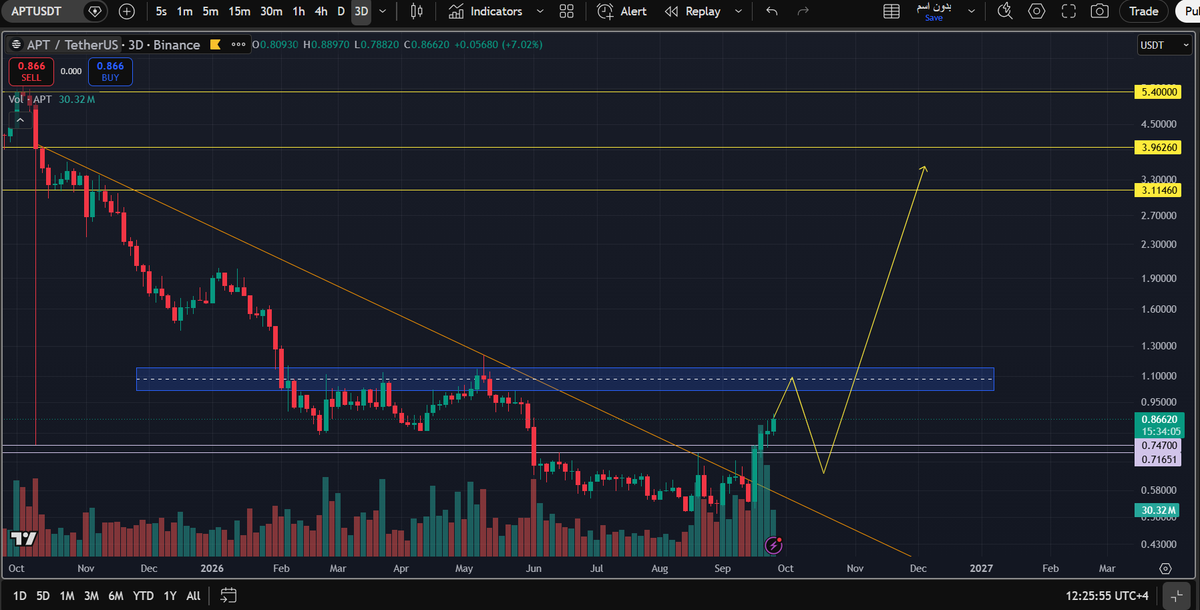Open the quick search icon
The height and width of the screenshot is (610, 1200).
tap(1006, 12)
